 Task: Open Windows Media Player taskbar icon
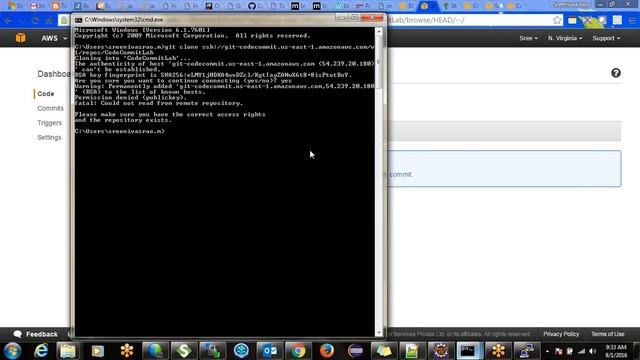point(98,351)
